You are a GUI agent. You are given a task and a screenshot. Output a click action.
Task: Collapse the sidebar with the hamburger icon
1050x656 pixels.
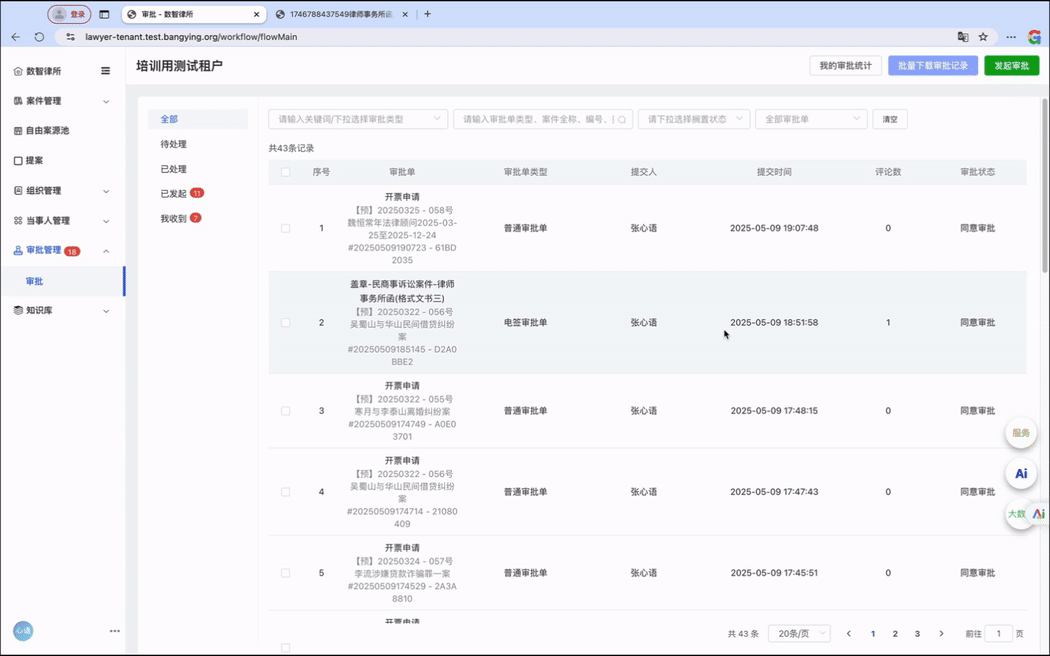105,71
